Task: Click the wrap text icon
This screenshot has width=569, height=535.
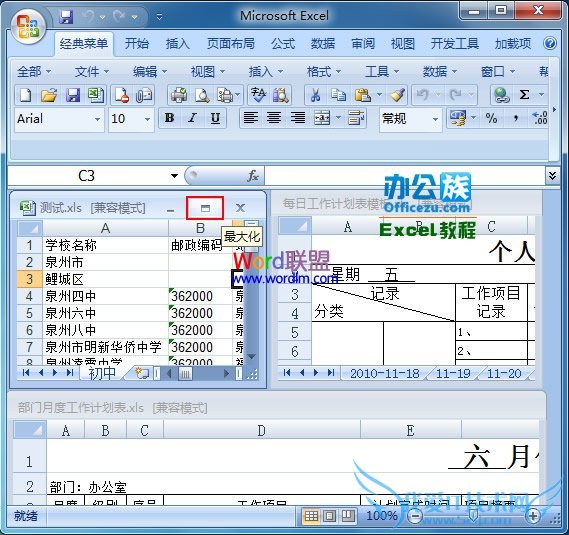Action: (x=356, y=118)
